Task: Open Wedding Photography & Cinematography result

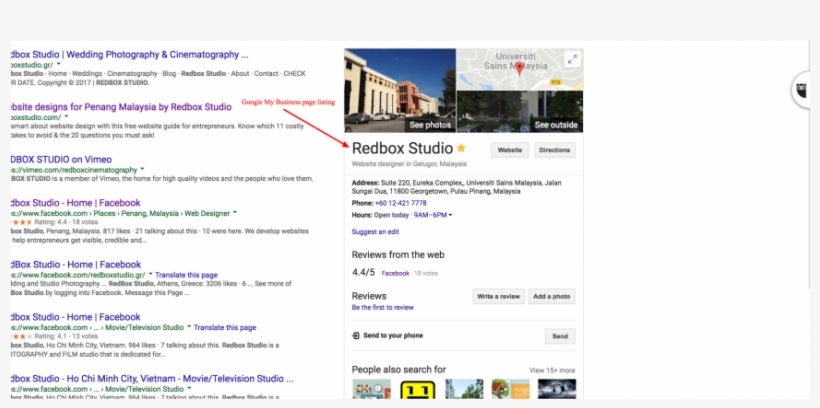Action: tap(129, 54)
